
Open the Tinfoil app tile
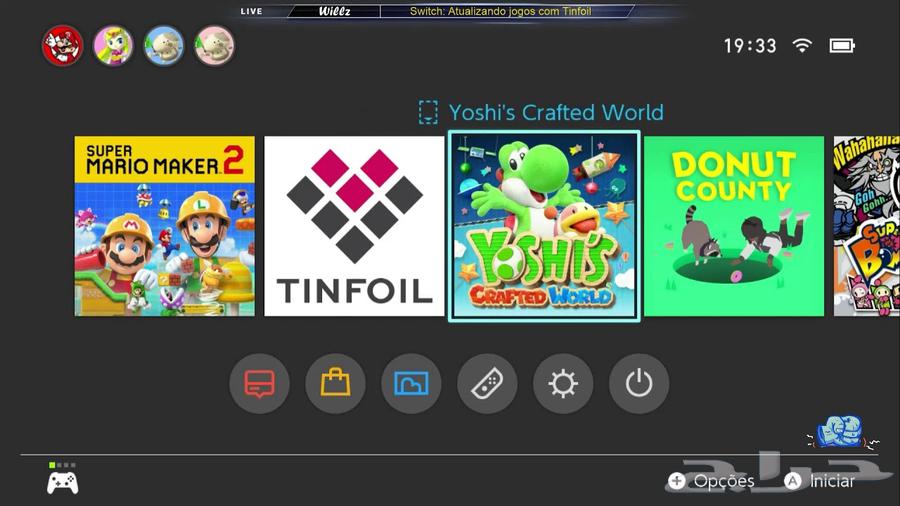pyautogui.click(x=354, y=226)
